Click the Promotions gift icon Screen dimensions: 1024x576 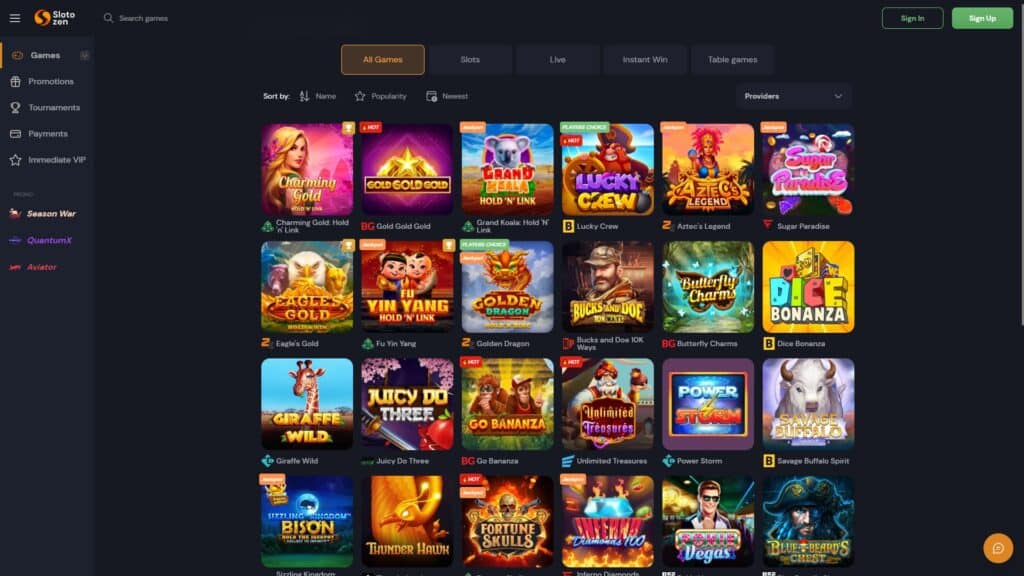[x=16, y=82]
